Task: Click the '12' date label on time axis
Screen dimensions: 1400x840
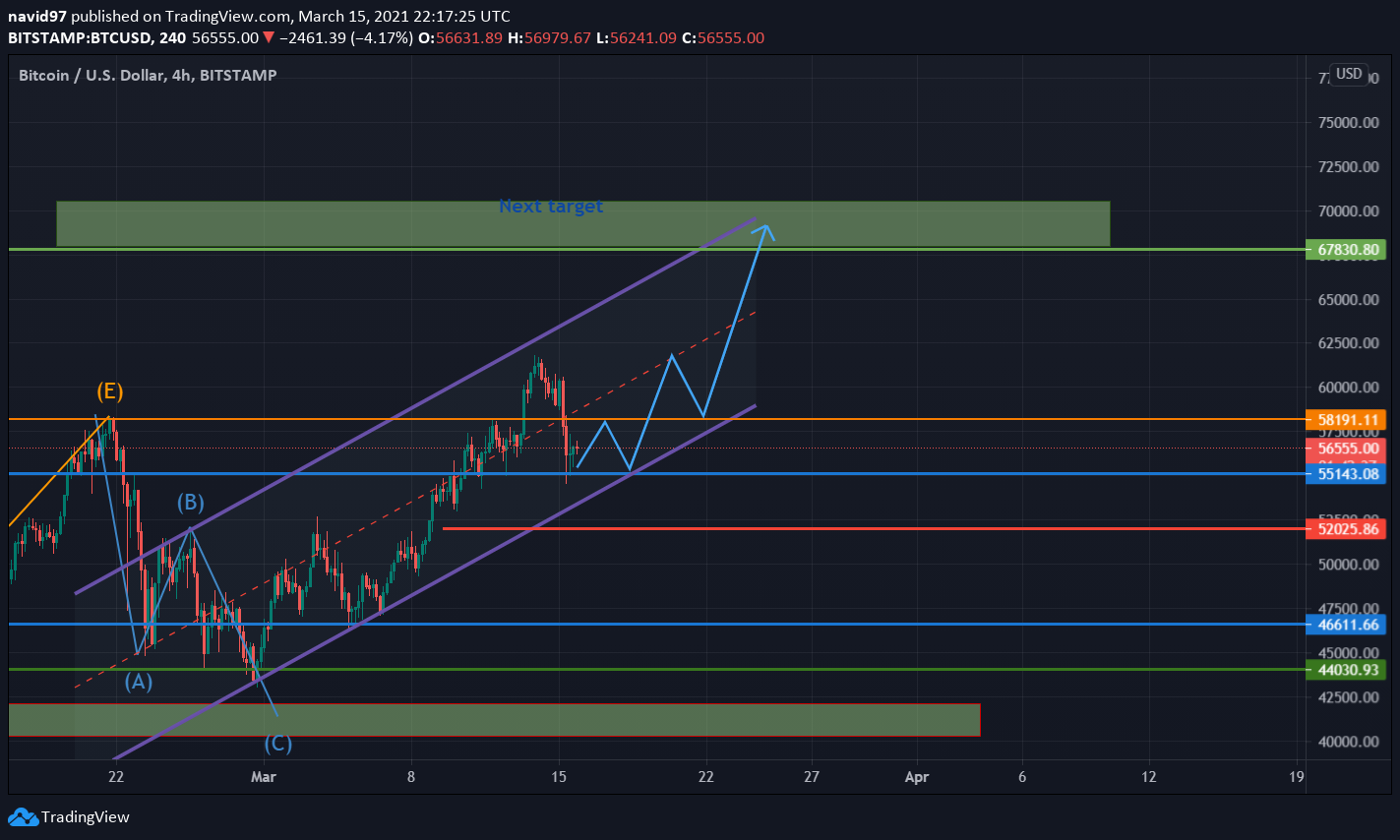Action: click(1149, 777)
